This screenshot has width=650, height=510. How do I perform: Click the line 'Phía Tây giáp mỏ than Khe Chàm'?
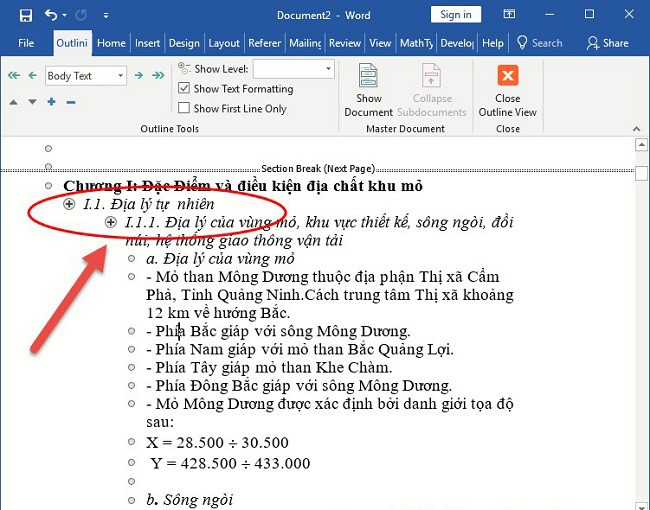269,368
